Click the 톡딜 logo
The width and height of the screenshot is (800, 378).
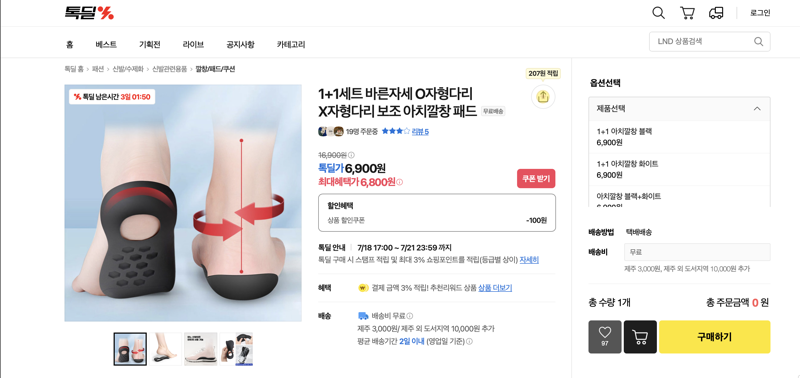tap(89, 13)
